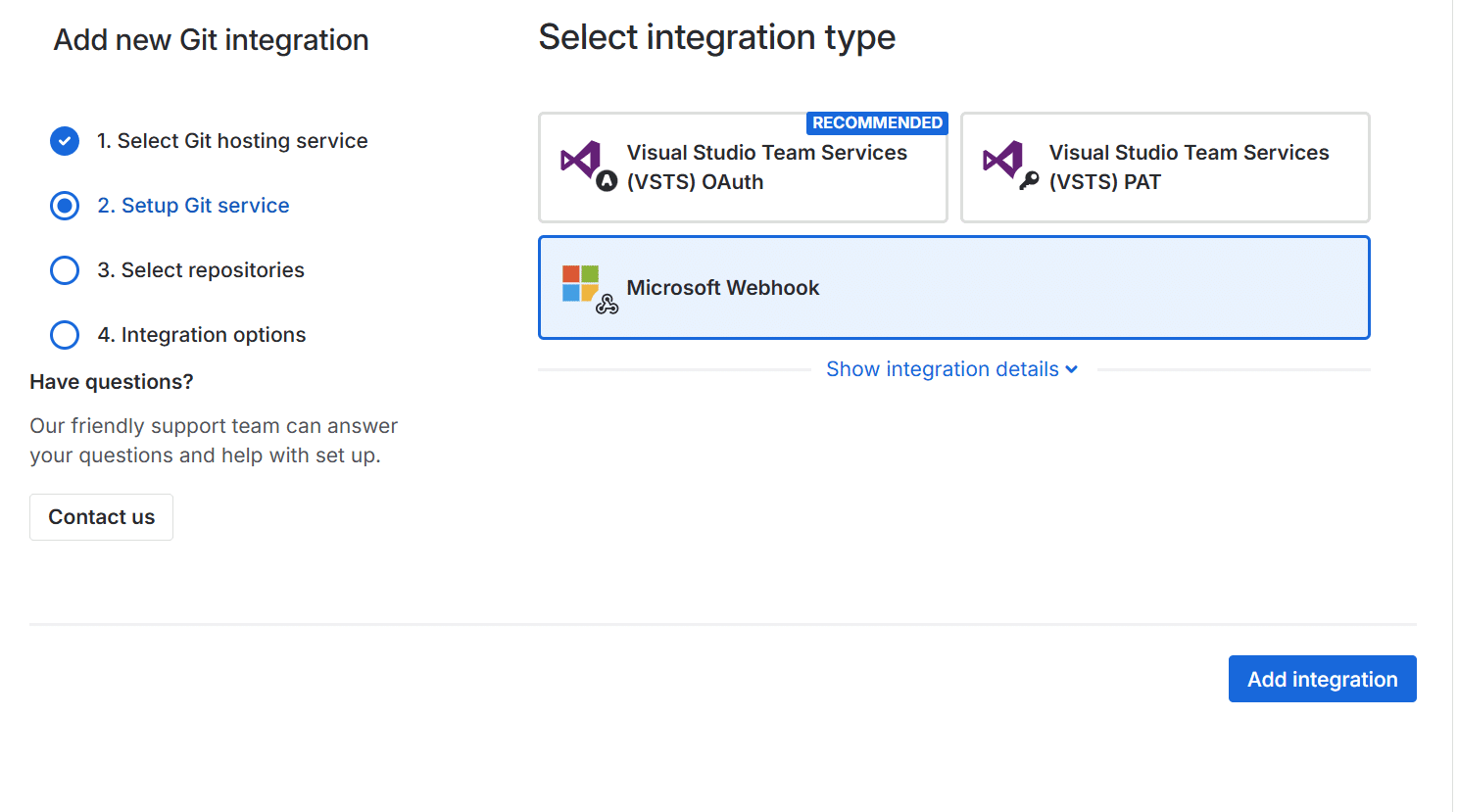1458x812 pixels.
Task: Click the Visual Studio logo on VSTS OAuth
Action: click(x=580, y=159)
